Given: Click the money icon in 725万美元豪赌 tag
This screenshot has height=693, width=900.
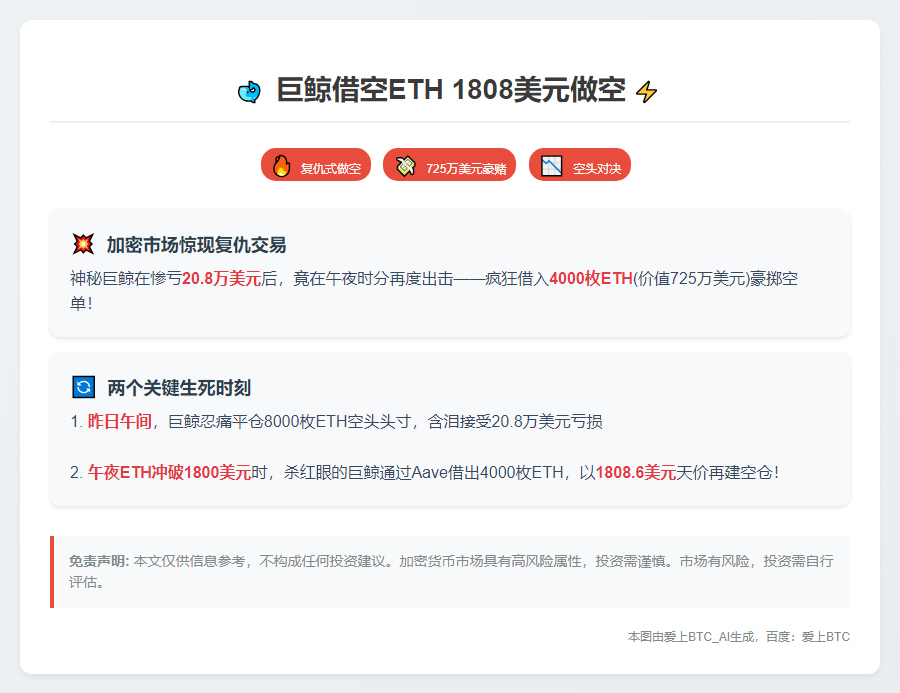Looking at the screenshot, I should tap(406, 166).
